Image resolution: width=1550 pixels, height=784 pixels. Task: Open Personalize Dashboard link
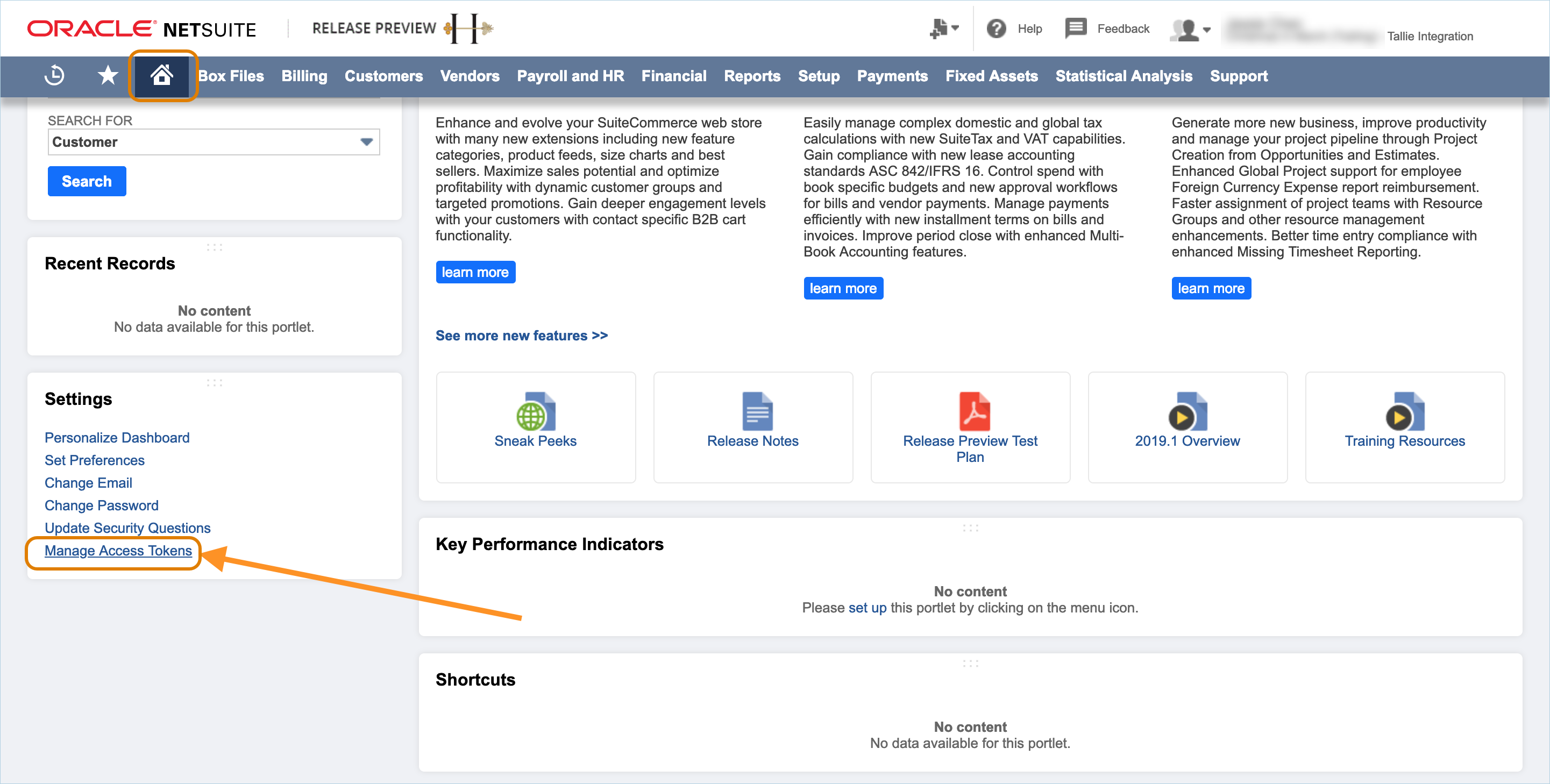(117, 437)
